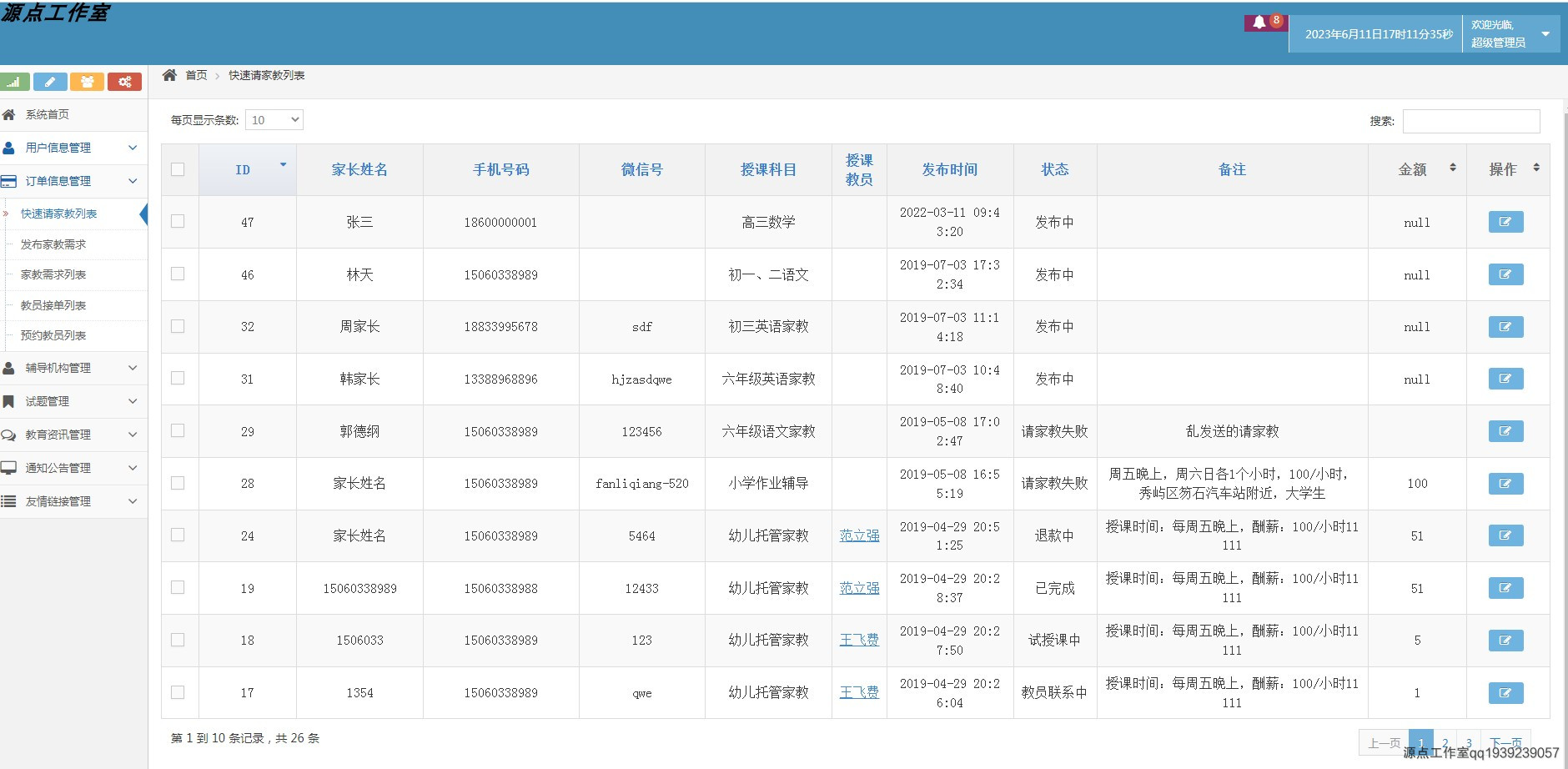Tick the checkbox beside 郭德纲's record
Screen dimensions: 1568x769
tap(178, 431)
